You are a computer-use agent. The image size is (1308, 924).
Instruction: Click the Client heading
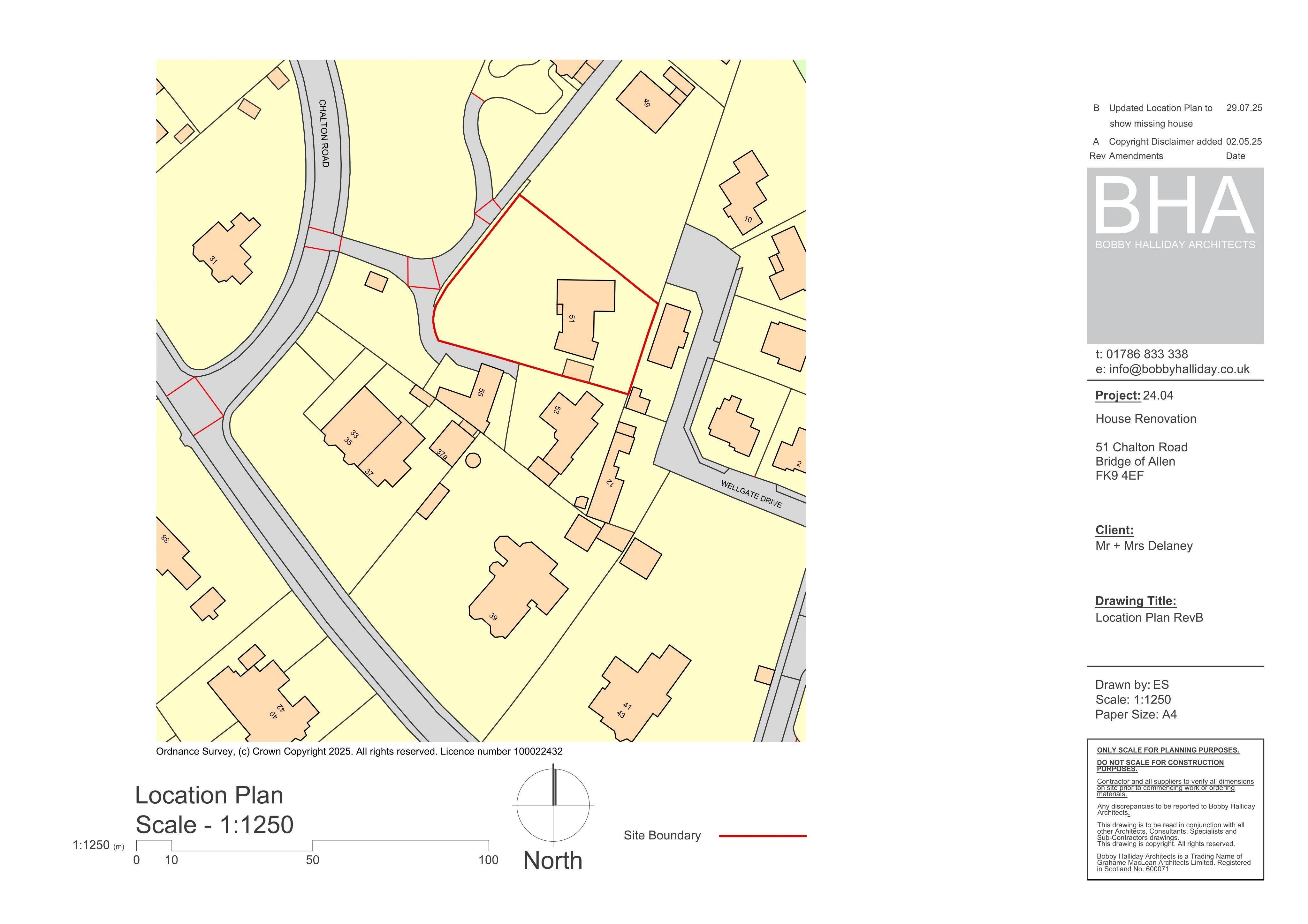click(x=1114, y=530)
